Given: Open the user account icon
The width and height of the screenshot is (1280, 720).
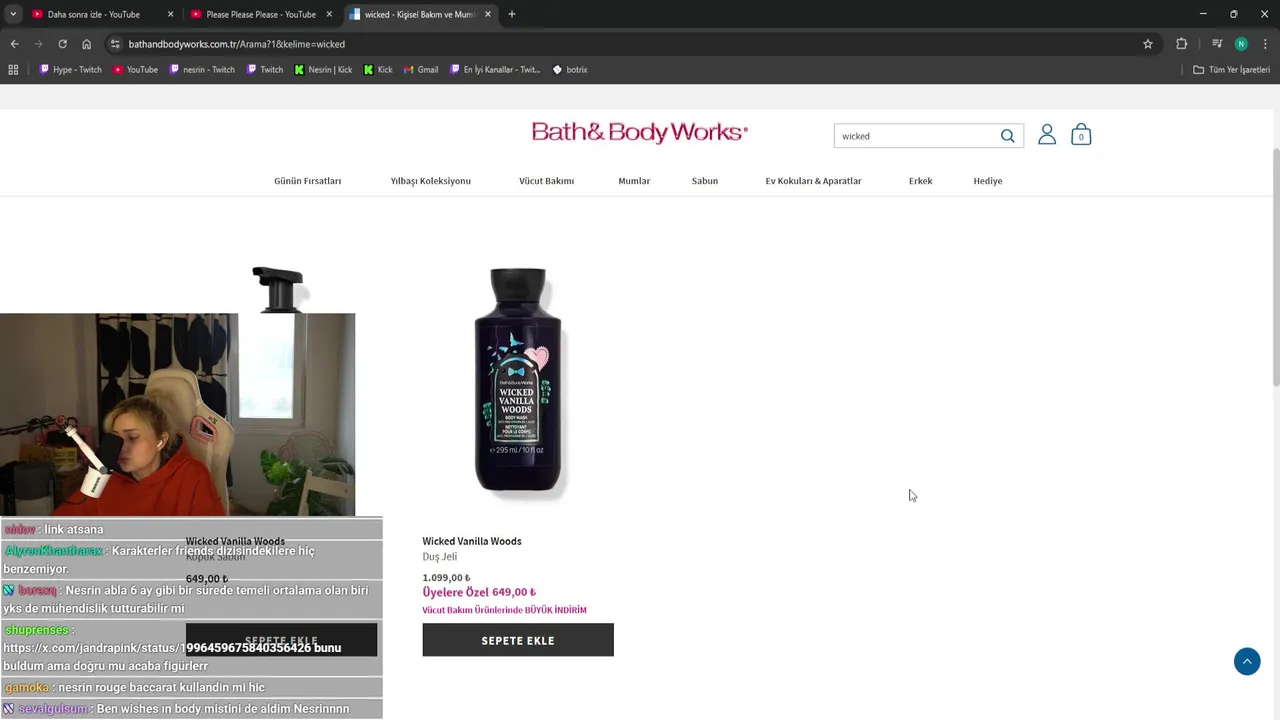Looking at the screenshot, I should [x=1047, y=135].
